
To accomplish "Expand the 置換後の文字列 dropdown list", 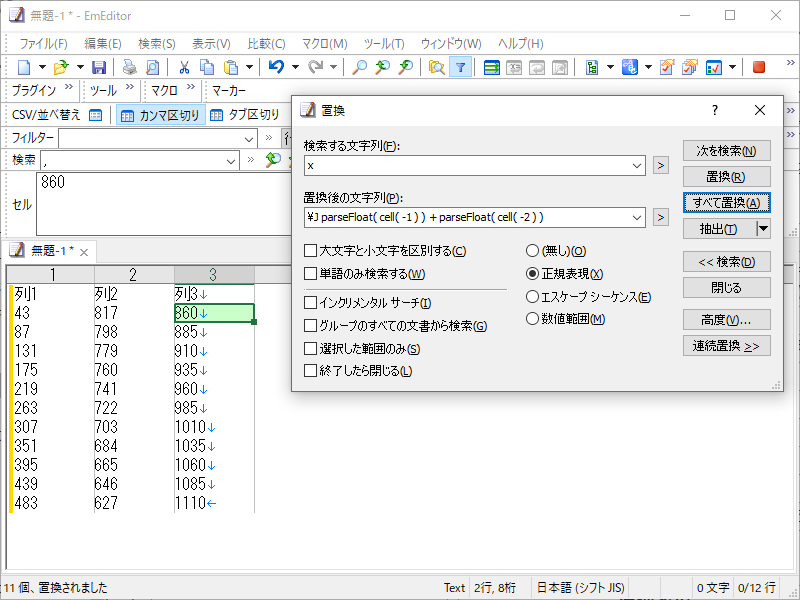I will [x=636, y=217].
